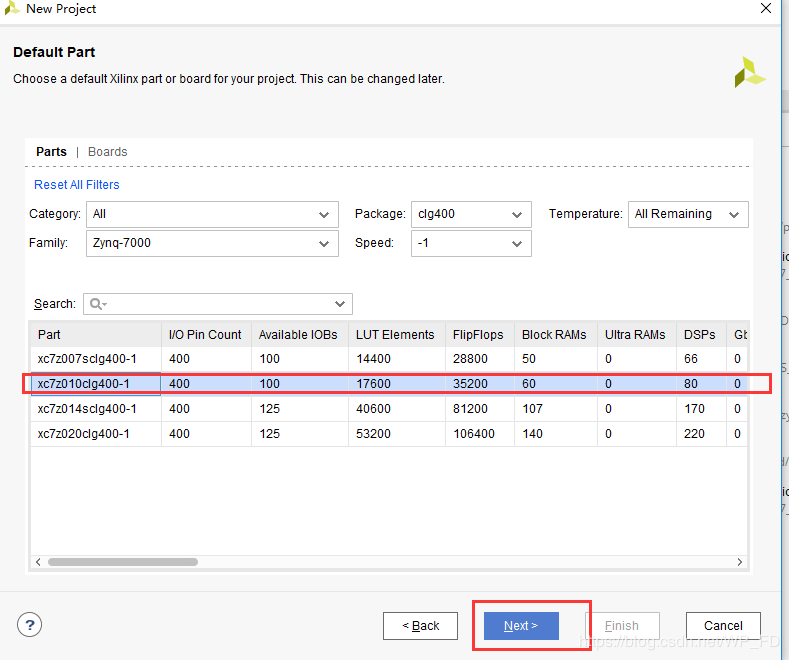Screen dimensions: 789x660
Task: Expand the Package clg400 dropdown
Action: pyautogui.click(x=470, y=214)
